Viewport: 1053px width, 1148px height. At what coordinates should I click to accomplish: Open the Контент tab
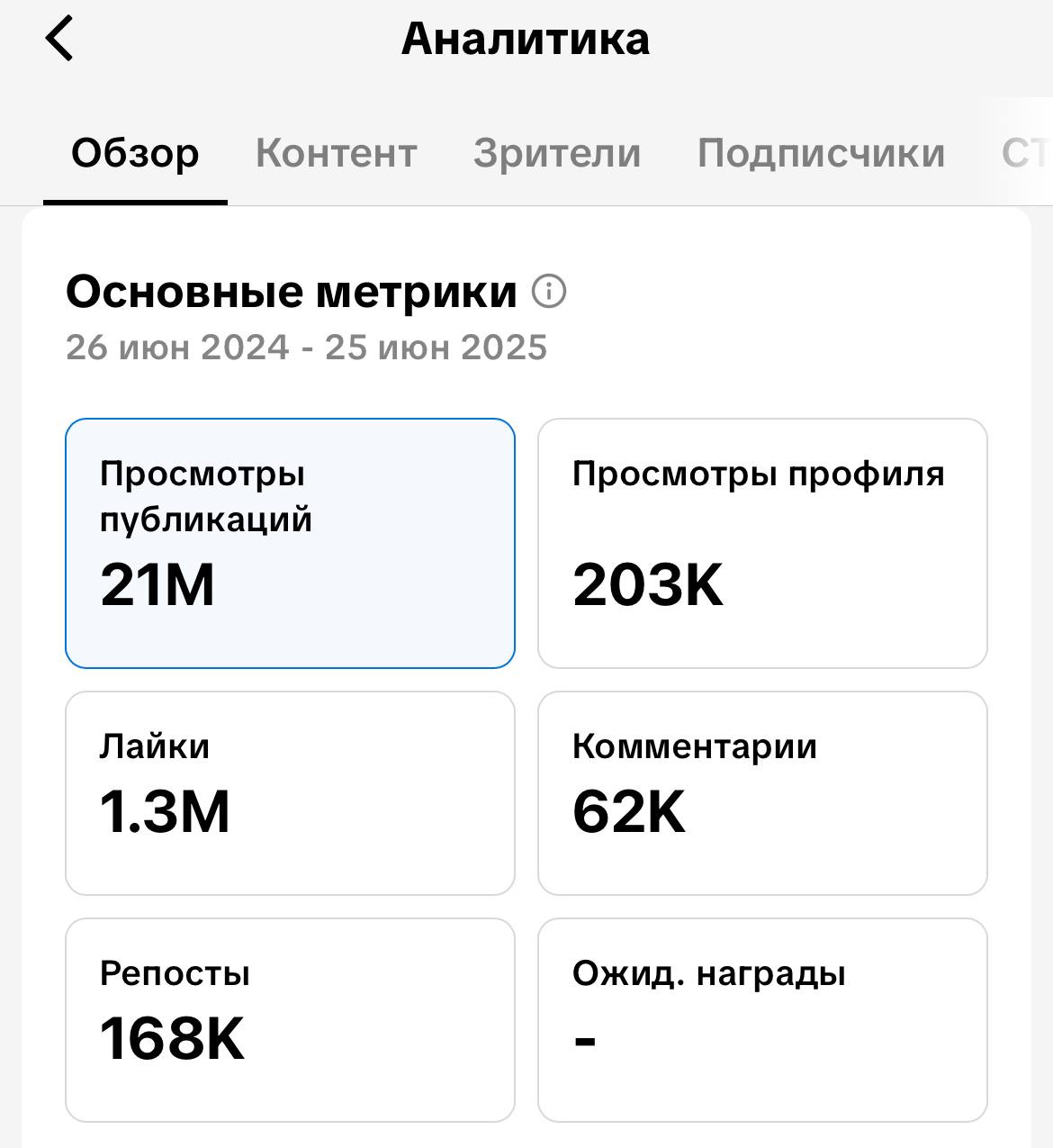click(x=337, y=153)
